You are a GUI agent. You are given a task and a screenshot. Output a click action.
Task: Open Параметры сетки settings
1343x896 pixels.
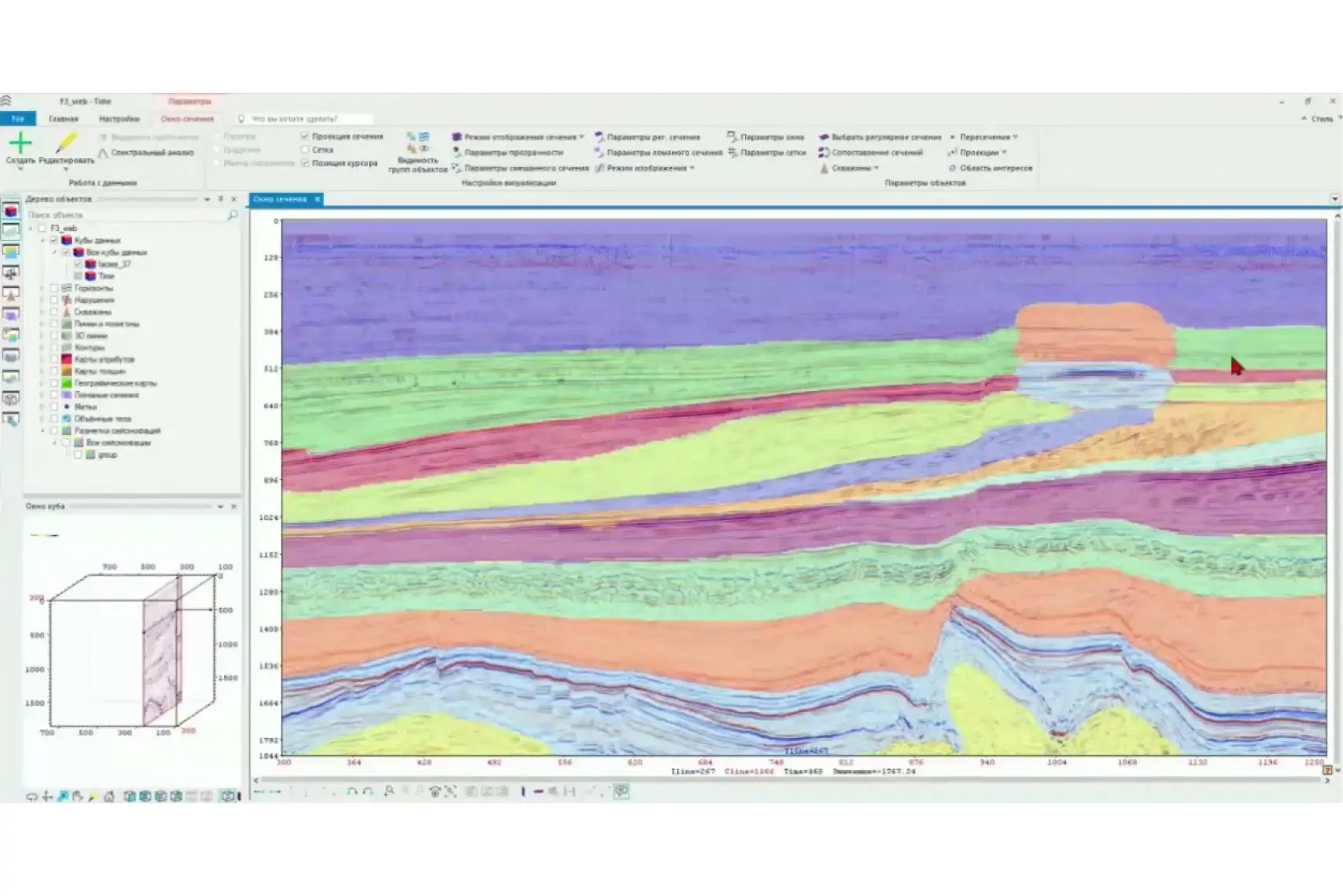[x=772, y=153]
